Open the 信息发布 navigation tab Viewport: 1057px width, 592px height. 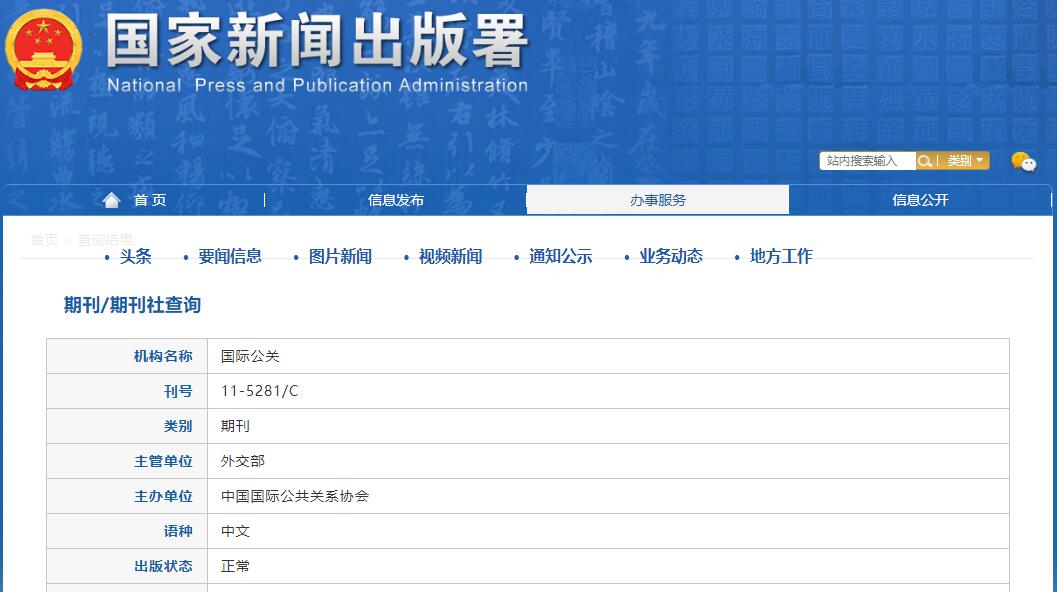(x=396, y=200)
